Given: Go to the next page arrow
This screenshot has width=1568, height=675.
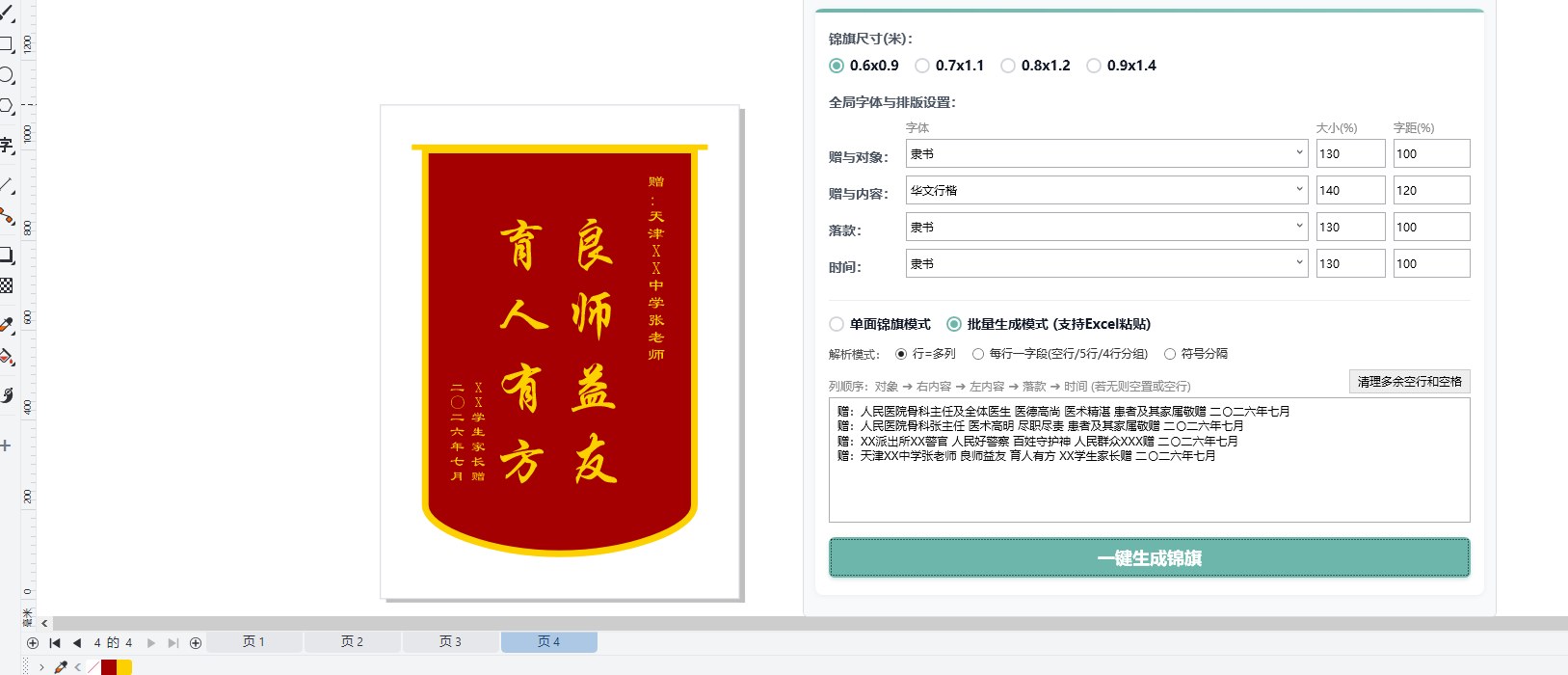Looking at the screenshot, I should click(x=151, y=642).
